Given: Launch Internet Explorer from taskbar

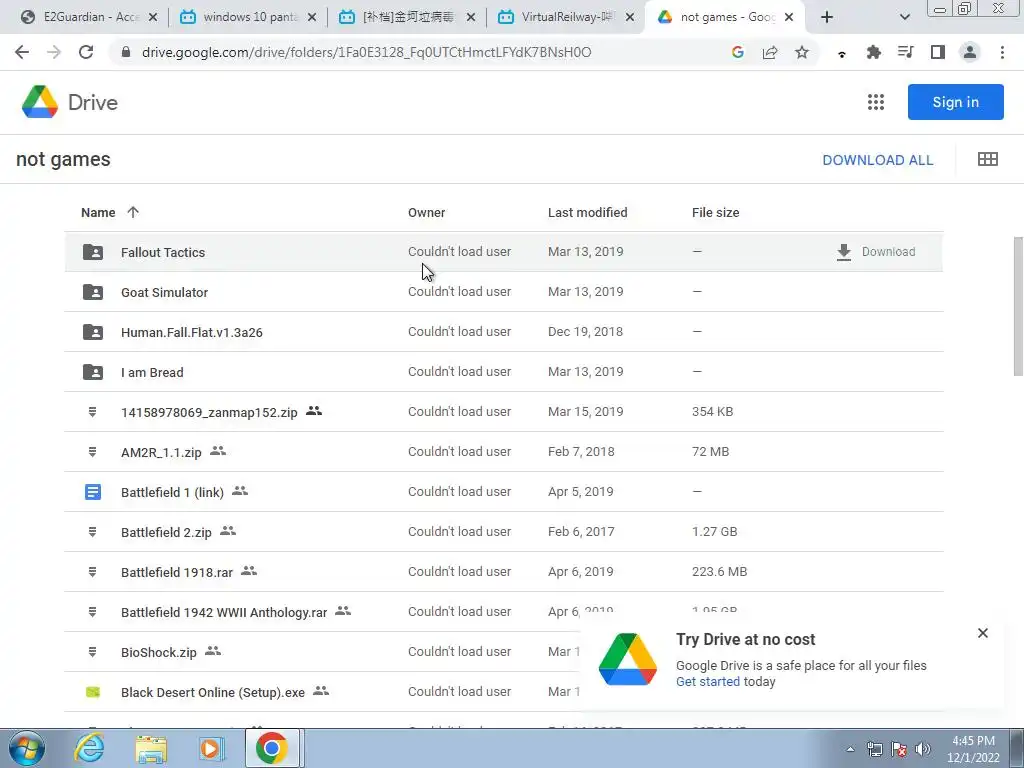Looking at the screenshot, I should (x=89, y=748).
